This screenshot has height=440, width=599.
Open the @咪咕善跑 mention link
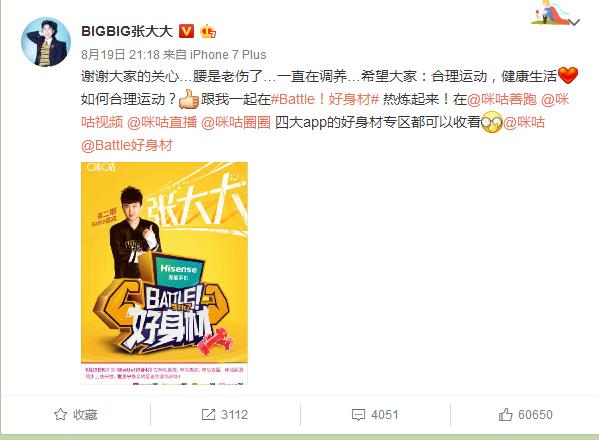click(x=502, y=99)
